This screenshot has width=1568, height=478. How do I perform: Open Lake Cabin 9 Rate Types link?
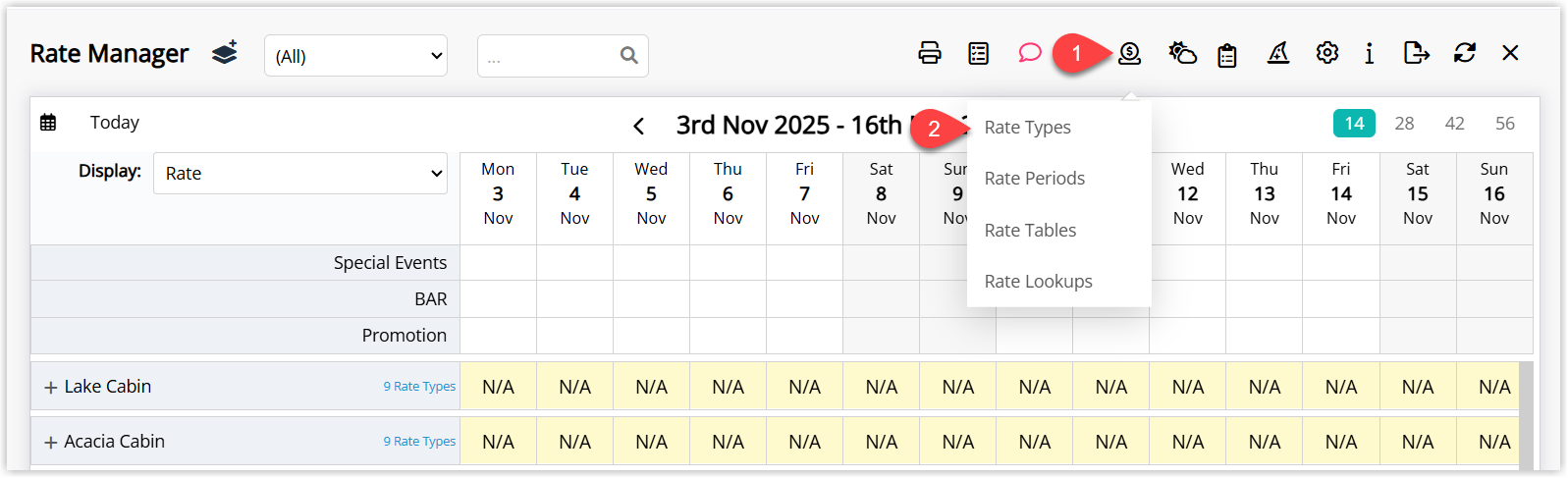tap(419, 387)
